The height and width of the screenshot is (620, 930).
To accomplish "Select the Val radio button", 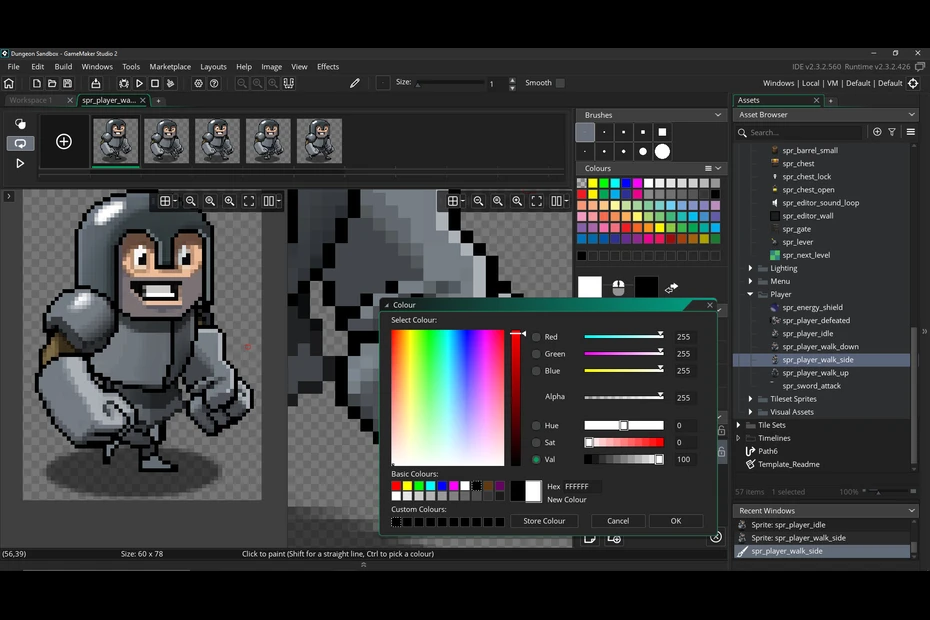I will point(536,459).
